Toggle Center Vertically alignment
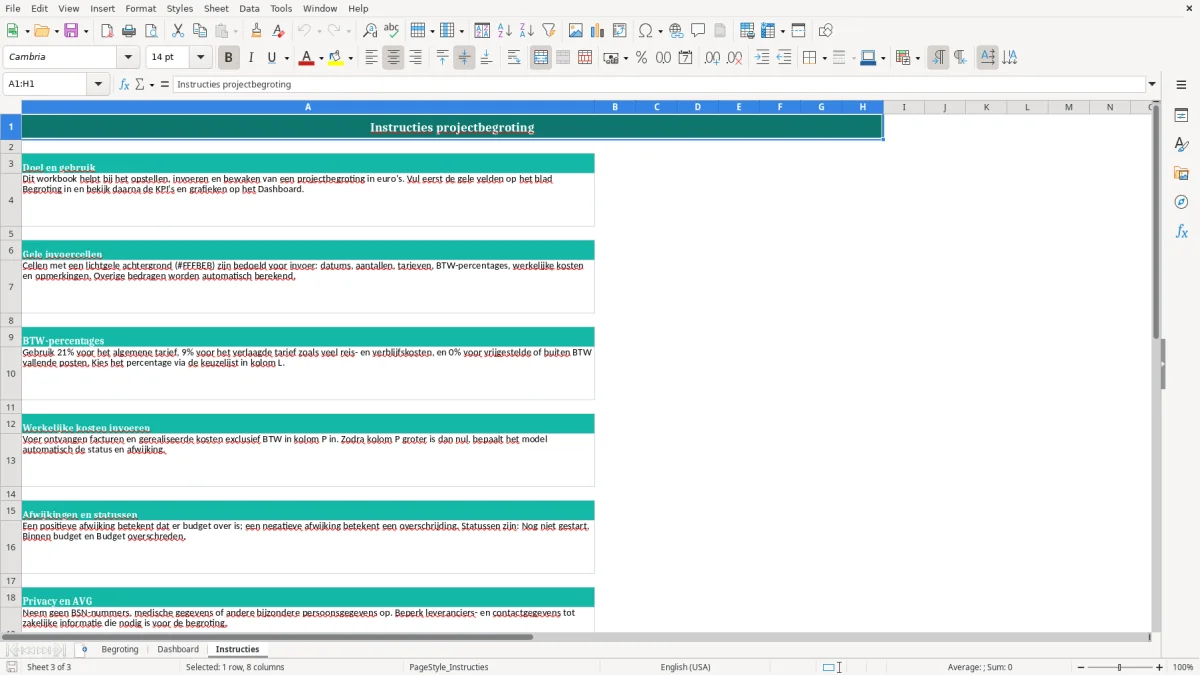 (x=464, y=58)
